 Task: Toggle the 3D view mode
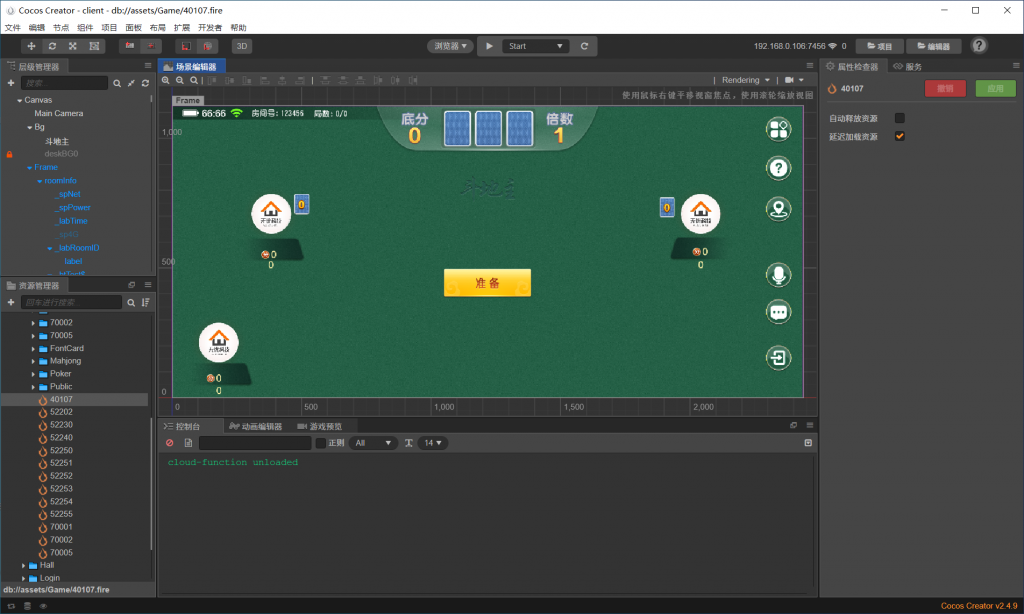(242, 46)
